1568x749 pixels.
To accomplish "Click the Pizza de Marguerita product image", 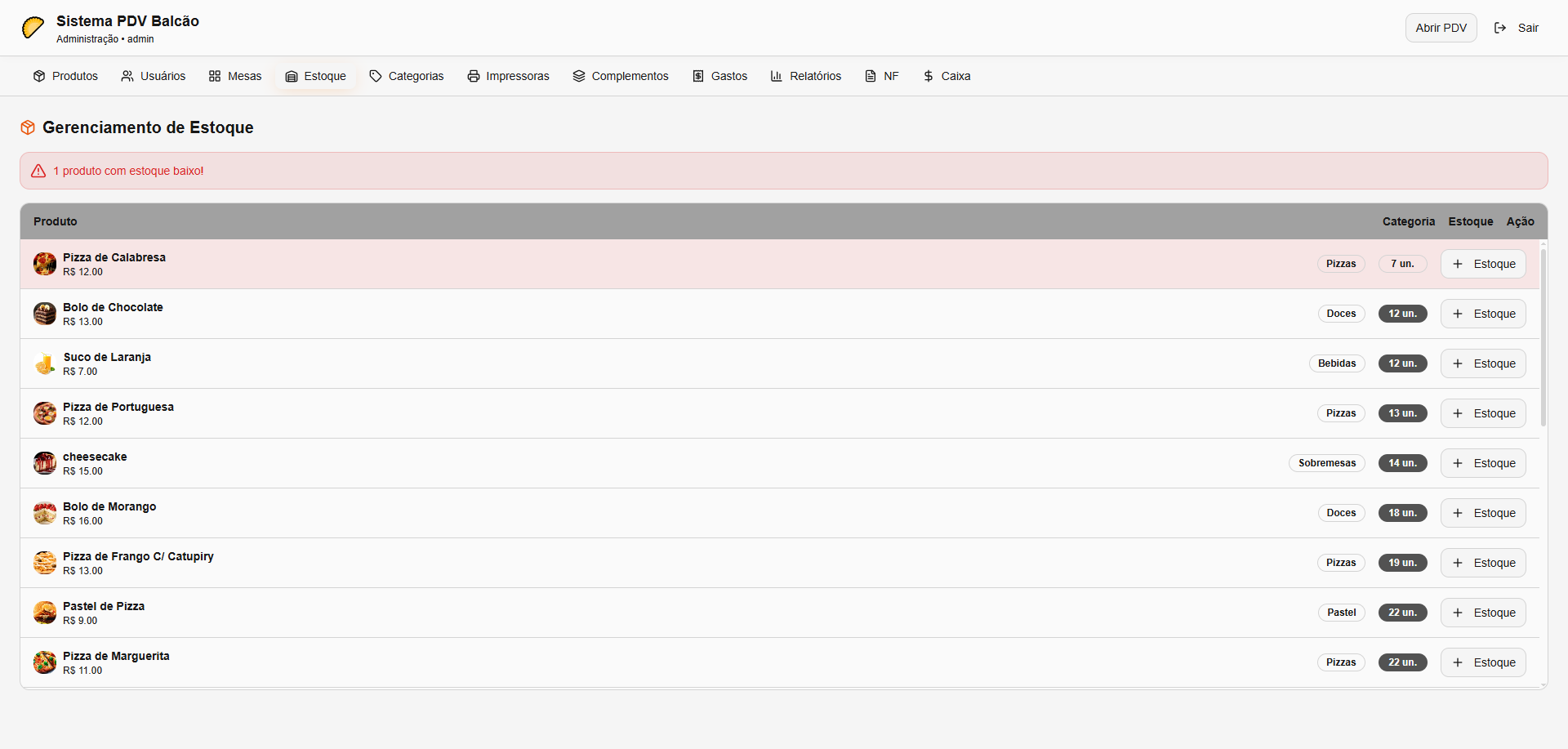I will coord(45,662).
